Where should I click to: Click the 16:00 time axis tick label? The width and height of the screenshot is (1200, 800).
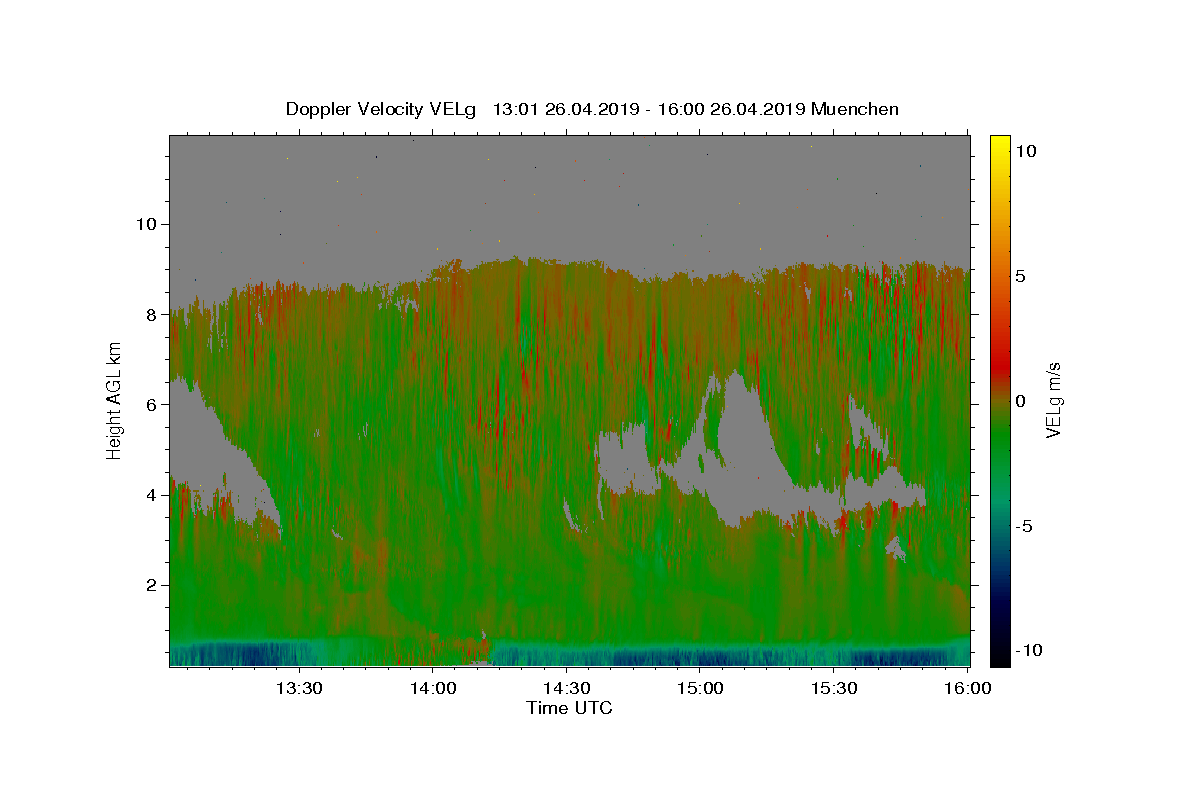tap(967, 688)
